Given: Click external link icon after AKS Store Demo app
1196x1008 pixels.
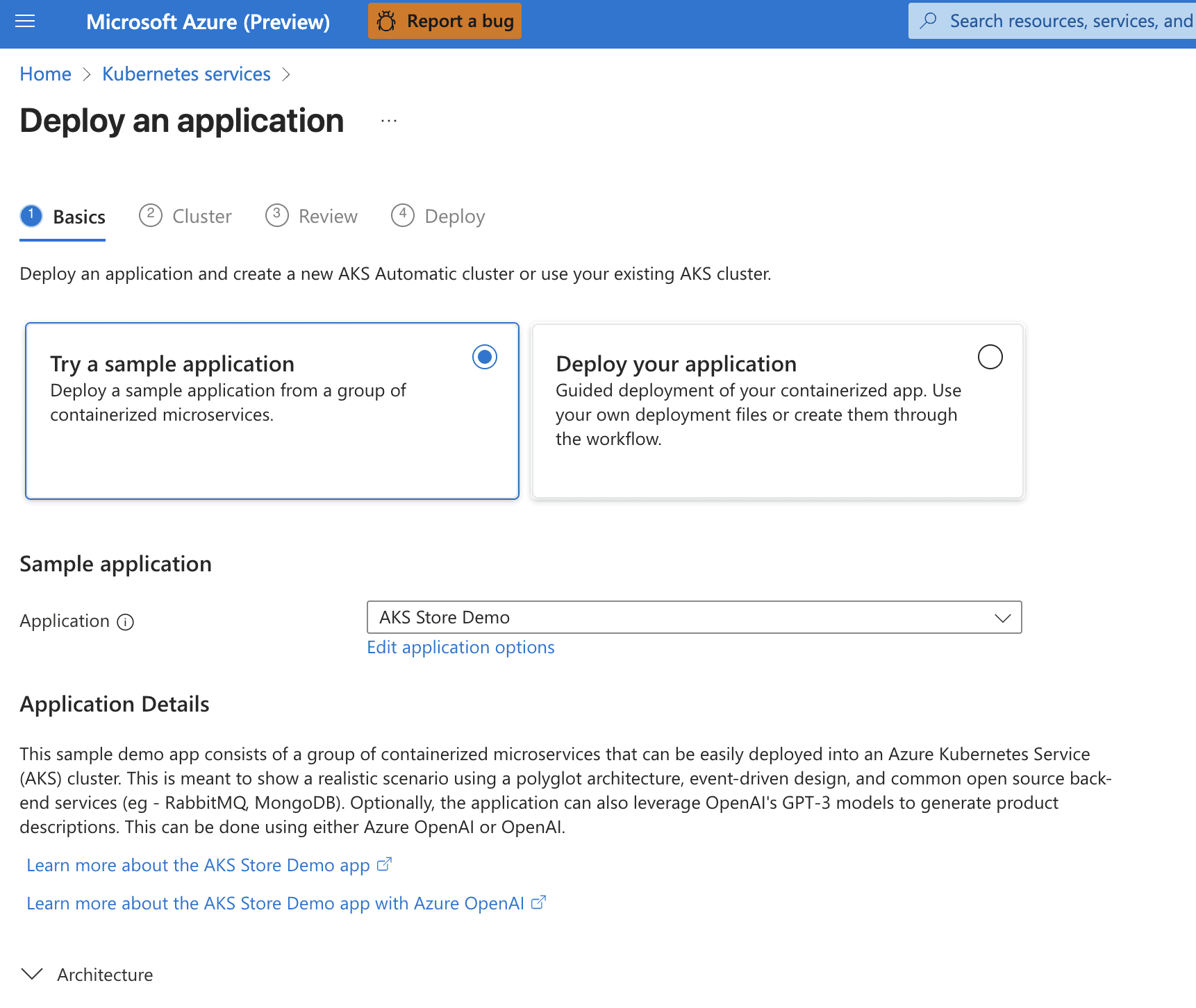Looking at the screenshot, I should 384,864.
